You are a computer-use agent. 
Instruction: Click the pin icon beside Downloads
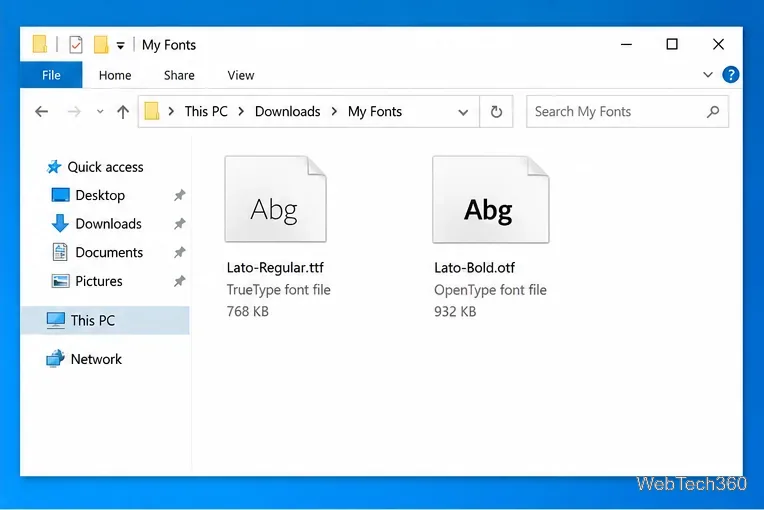(x=180, y=224)
